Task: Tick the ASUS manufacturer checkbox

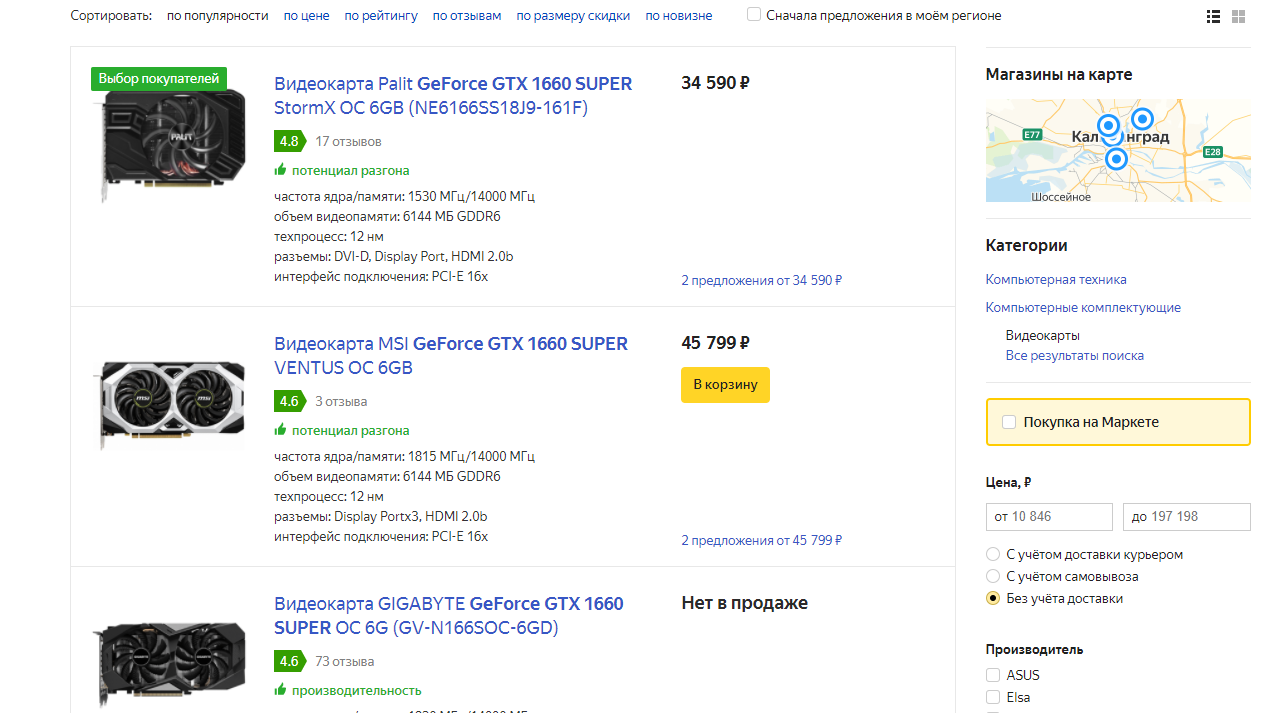Action: tap(993, 675)
